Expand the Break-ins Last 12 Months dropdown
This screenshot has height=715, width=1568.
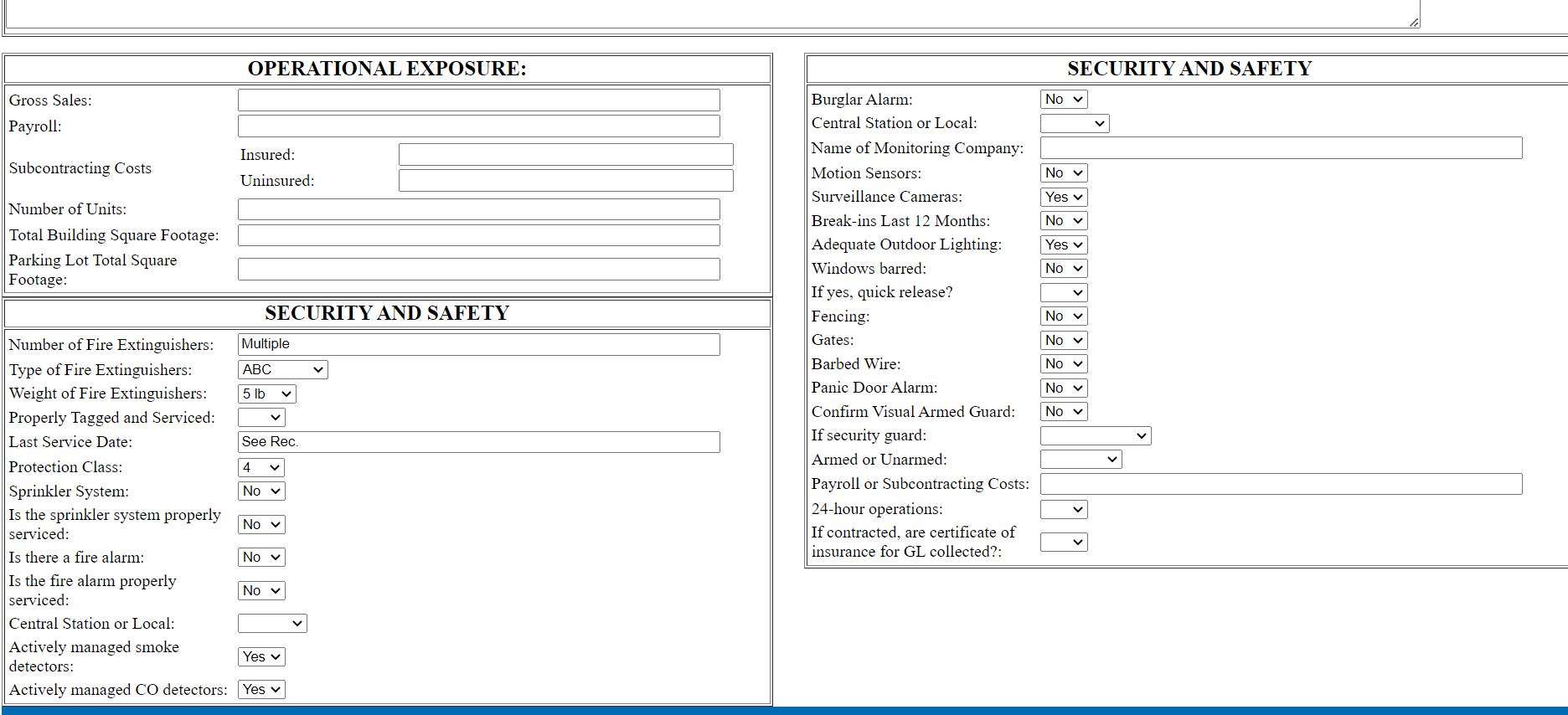[1064, 220]
